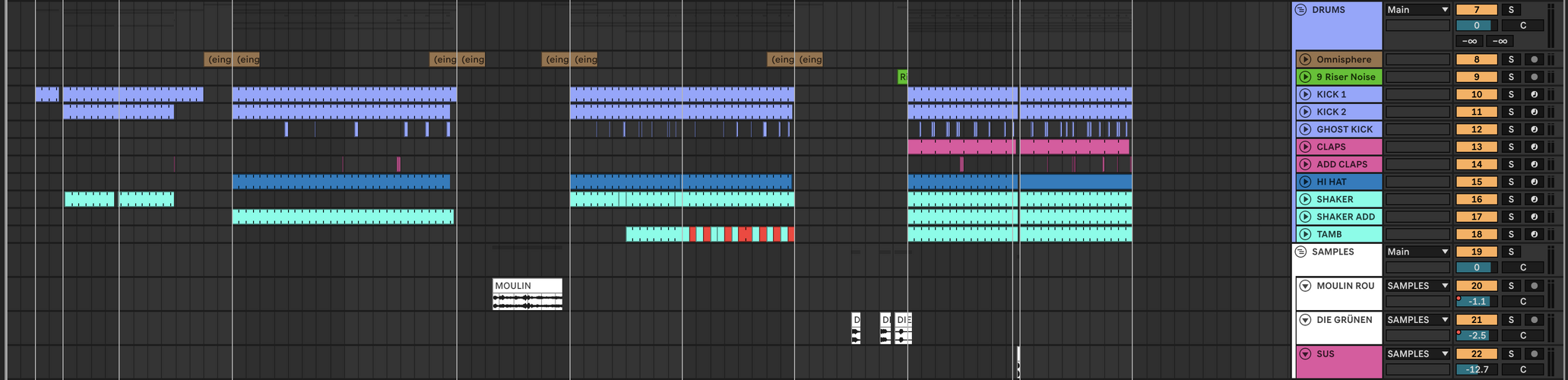Image resolution: width=1568 pixels, height=380 pixels.
Task: Arm the GHOST KICK track
Action: click(x=1534, y=129)
